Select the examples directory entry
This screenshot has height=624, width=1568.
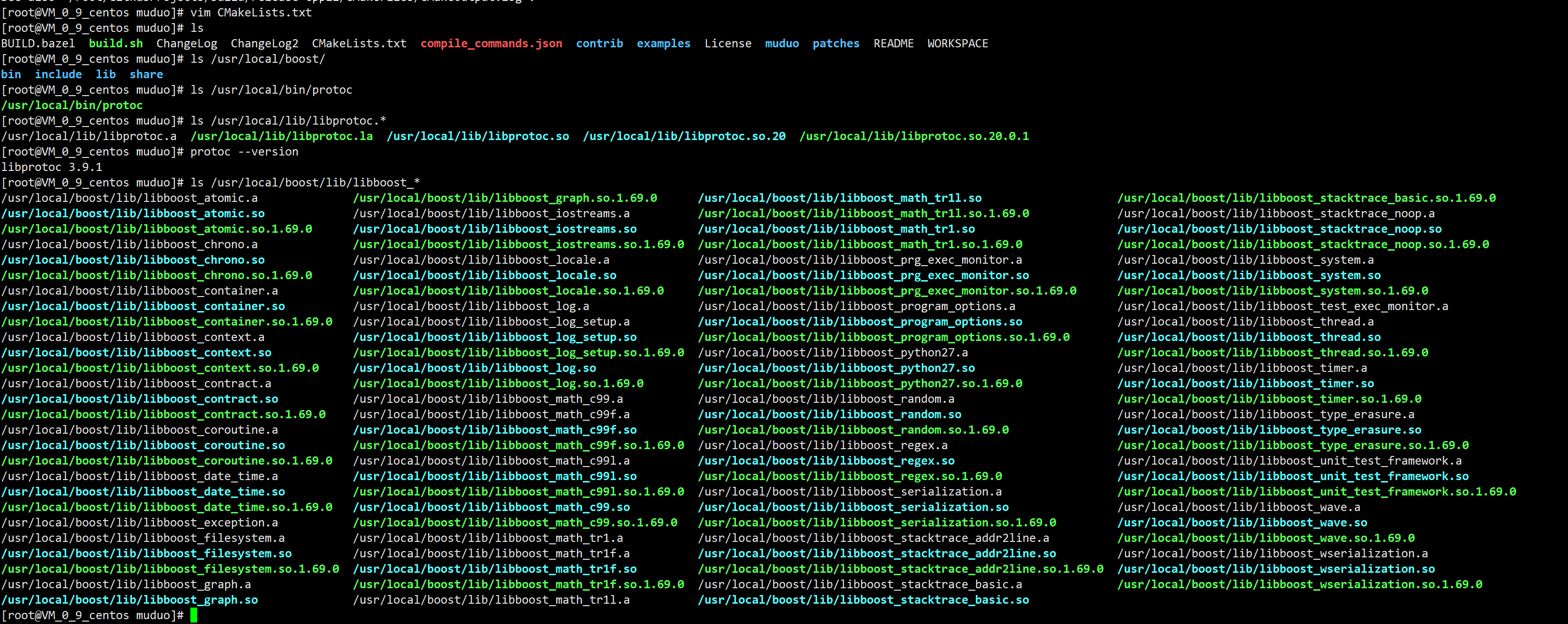coord(663,43)
